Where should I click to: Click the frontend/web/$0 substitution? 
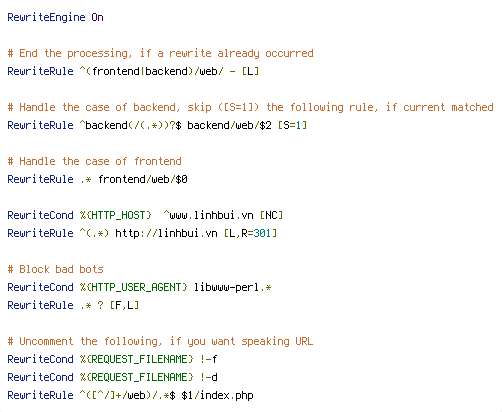click(143, 179)
